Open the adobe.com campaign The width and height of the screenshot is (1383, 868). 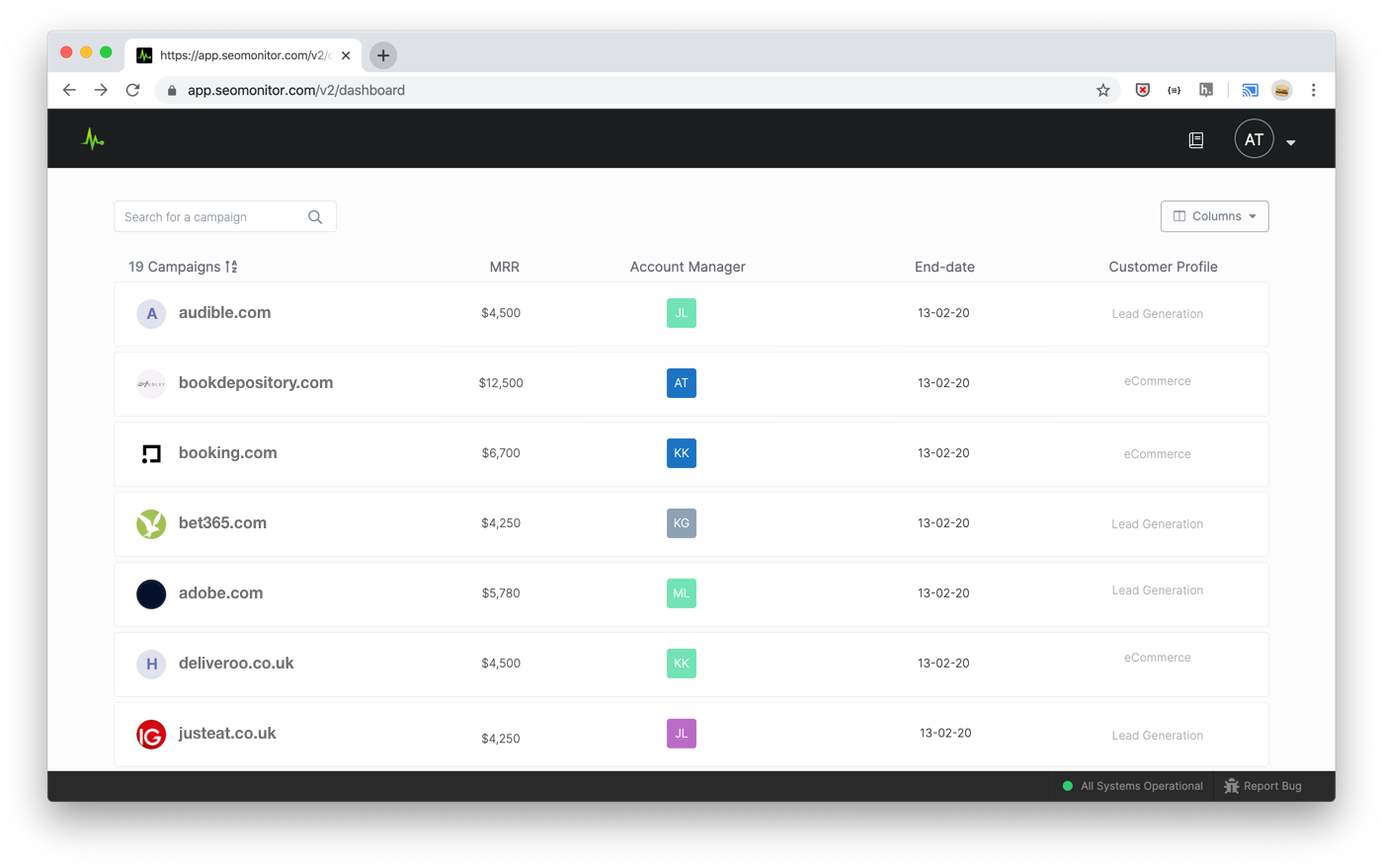click(x=220, y=593)
